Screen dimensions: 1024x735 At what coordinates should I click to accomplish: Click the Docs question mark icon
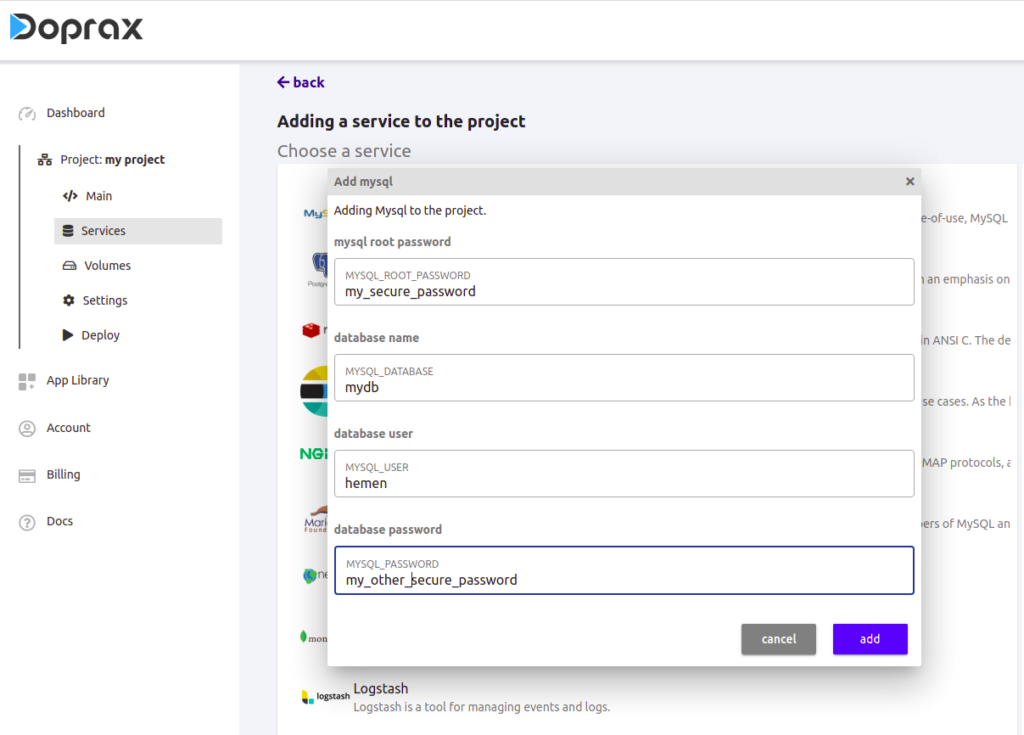tap(27, 523)
